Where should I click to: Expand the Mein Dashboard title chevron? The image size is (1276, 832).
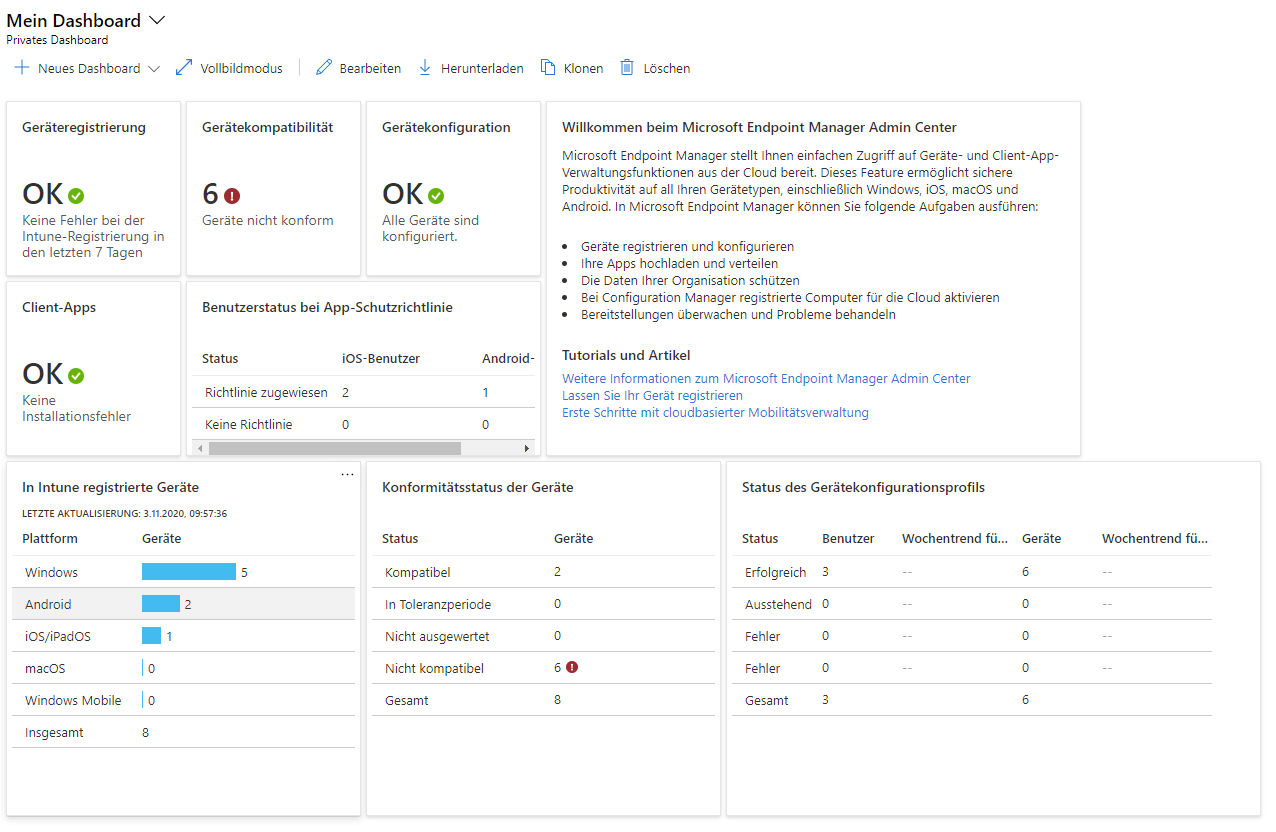[157, 20]
